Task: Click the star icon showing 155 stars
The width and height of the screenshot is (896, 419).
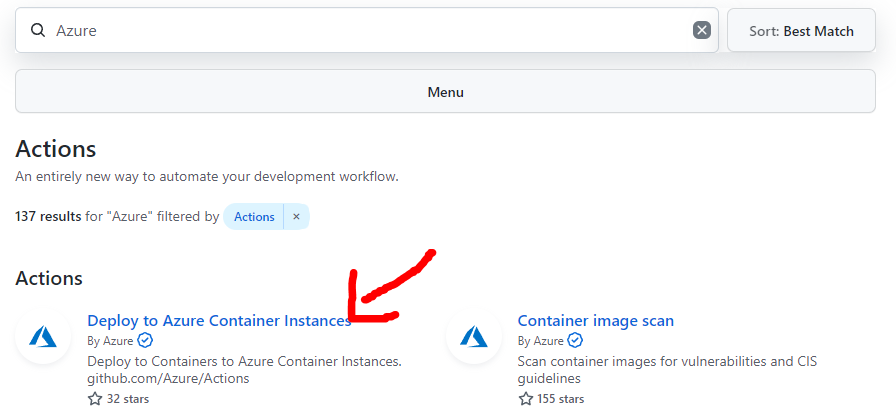Action: (x=525, y=399)
